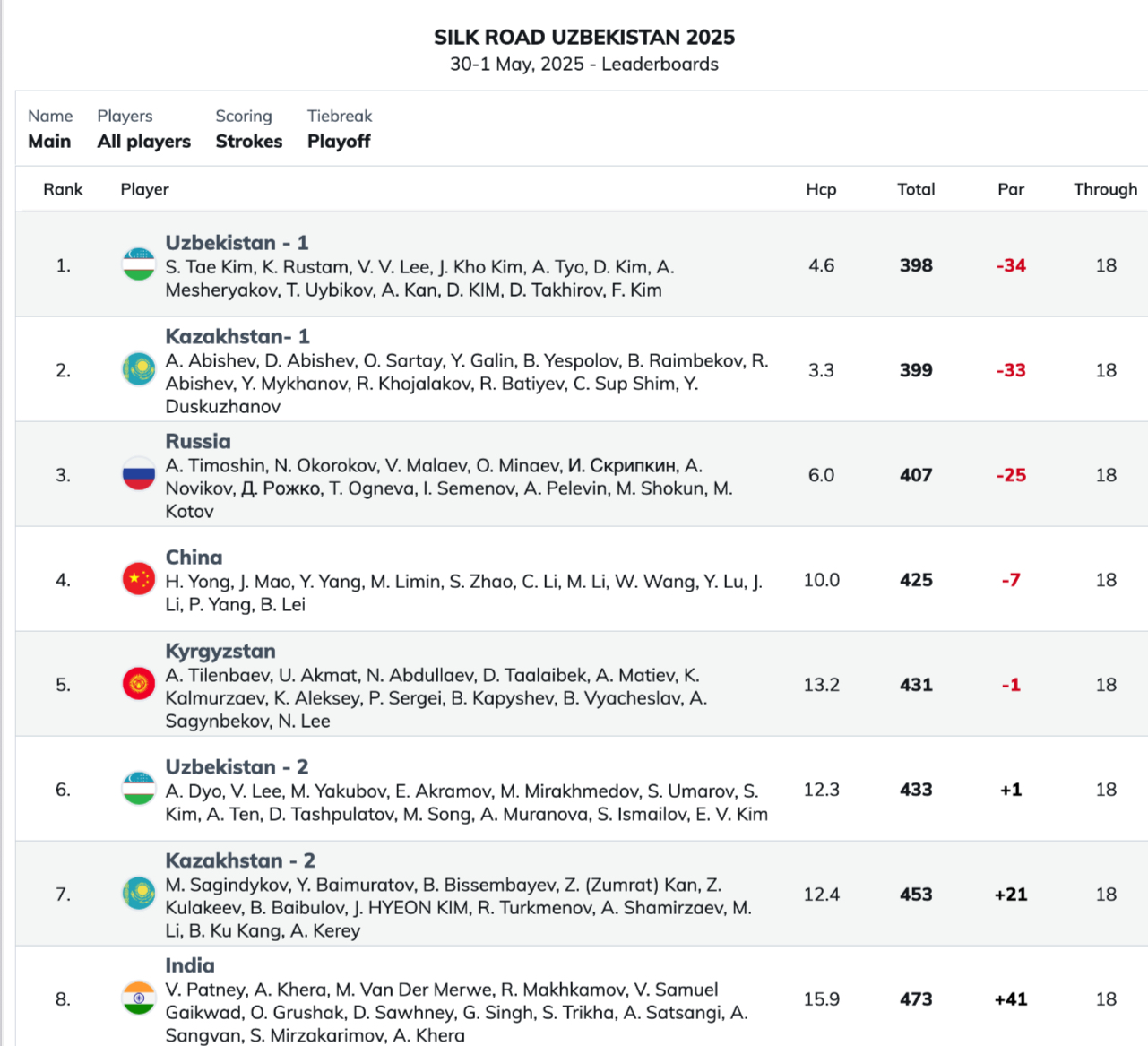Click the Strokes scoring option
1148x1046 pixels.
point(249,142)
